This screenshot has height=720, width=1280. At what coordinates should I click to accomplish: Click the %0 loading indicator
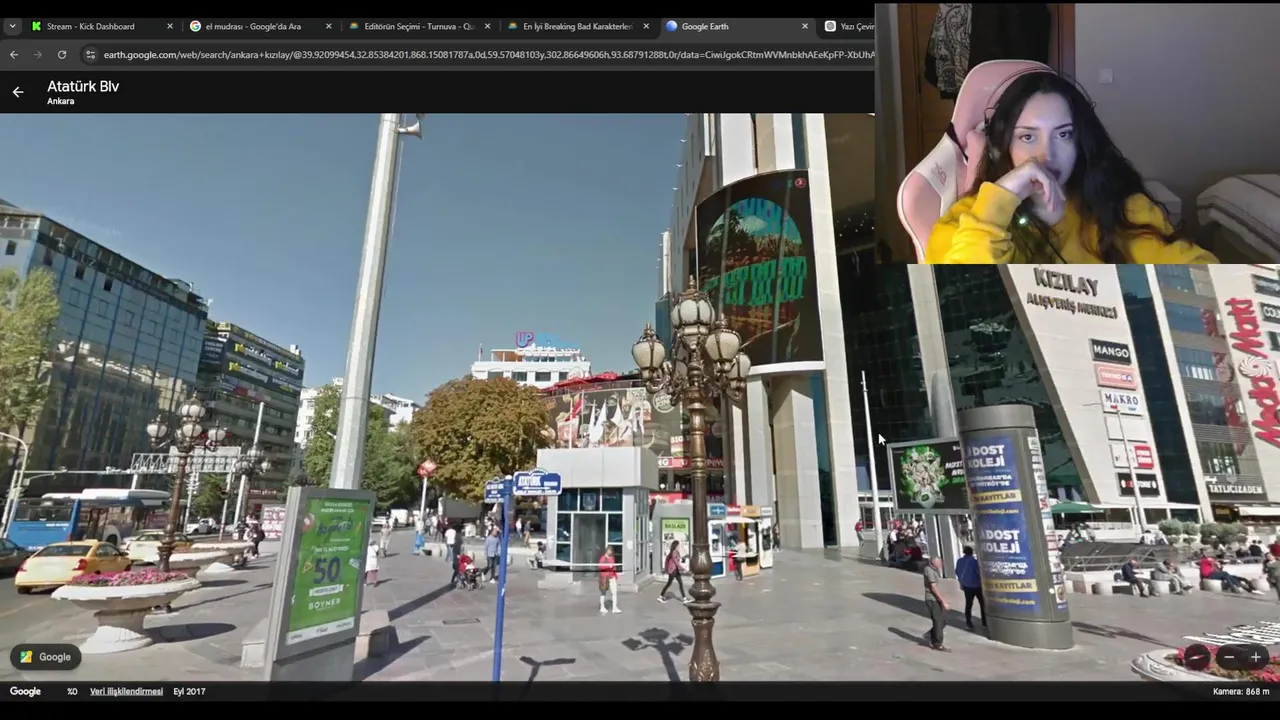click(72, 691)
